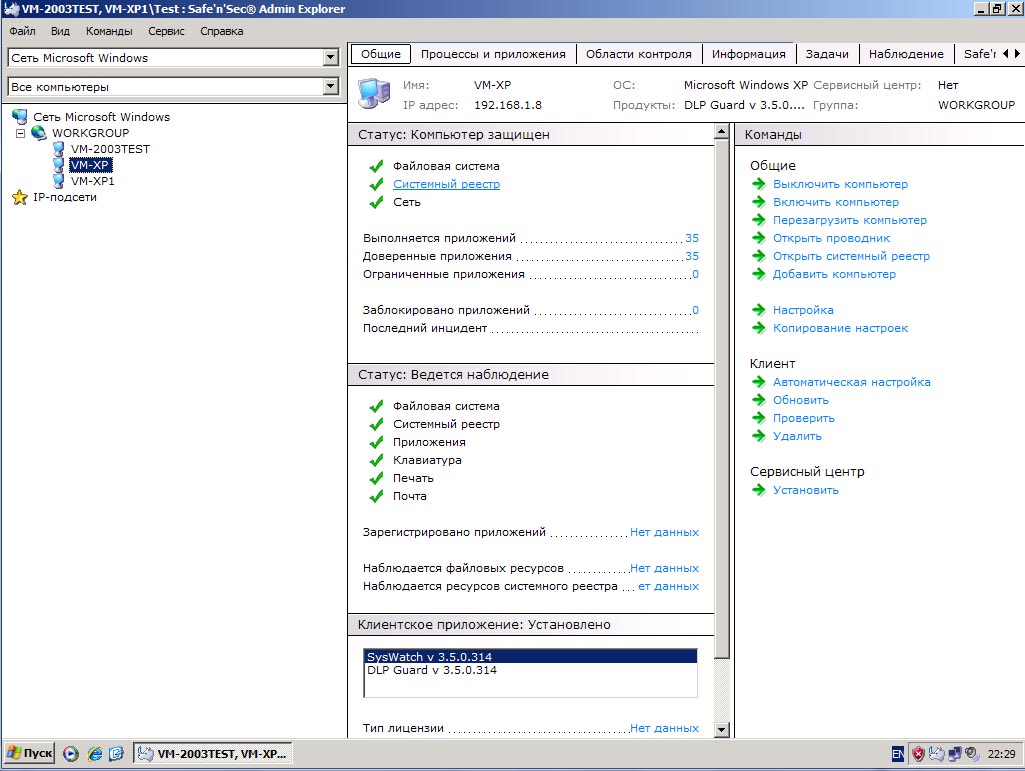The height and width of the screenshot is (771, 1025).
Task: Click Нет данных for Тип лицензии
Action: click(664, 728)
